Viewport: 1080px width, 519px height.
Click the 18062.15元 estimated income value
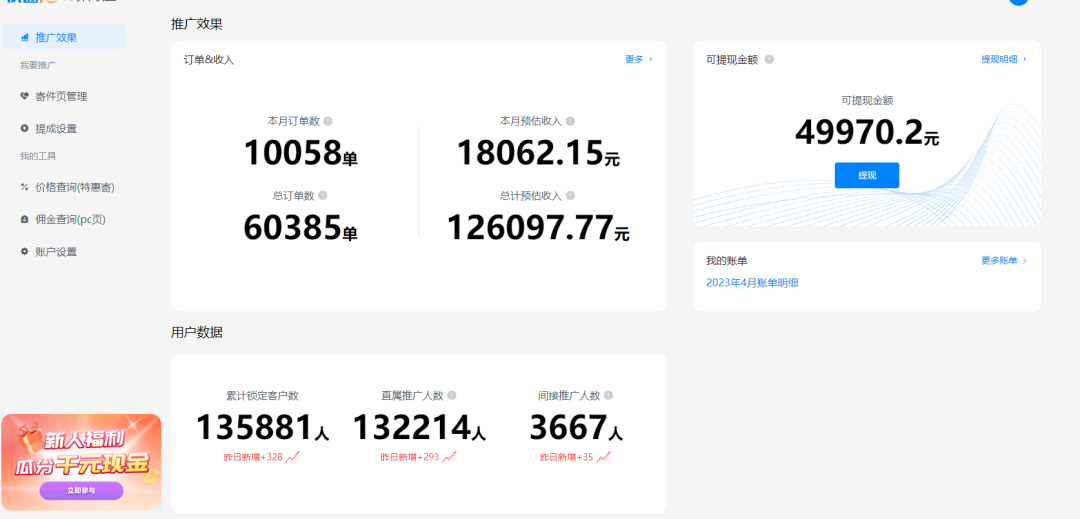539,153
